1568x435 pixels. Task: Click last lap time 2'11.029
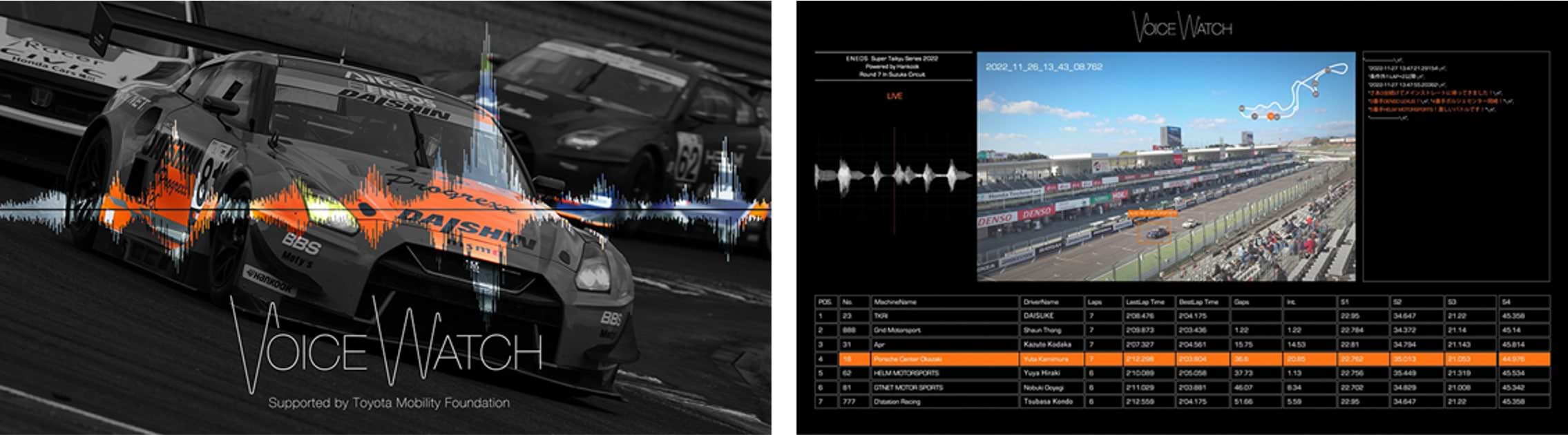pyautogui.click(x=1140, y=387)
